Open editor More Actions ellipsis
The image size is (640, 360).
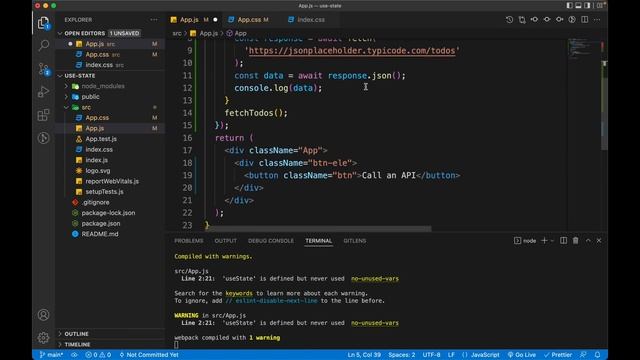coord(597,20)
